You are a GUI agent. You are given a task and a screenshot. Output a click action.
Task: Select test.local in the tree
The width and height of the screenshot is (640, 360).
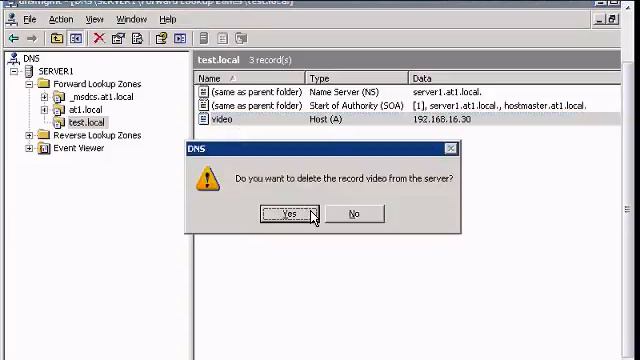point(87,122)
